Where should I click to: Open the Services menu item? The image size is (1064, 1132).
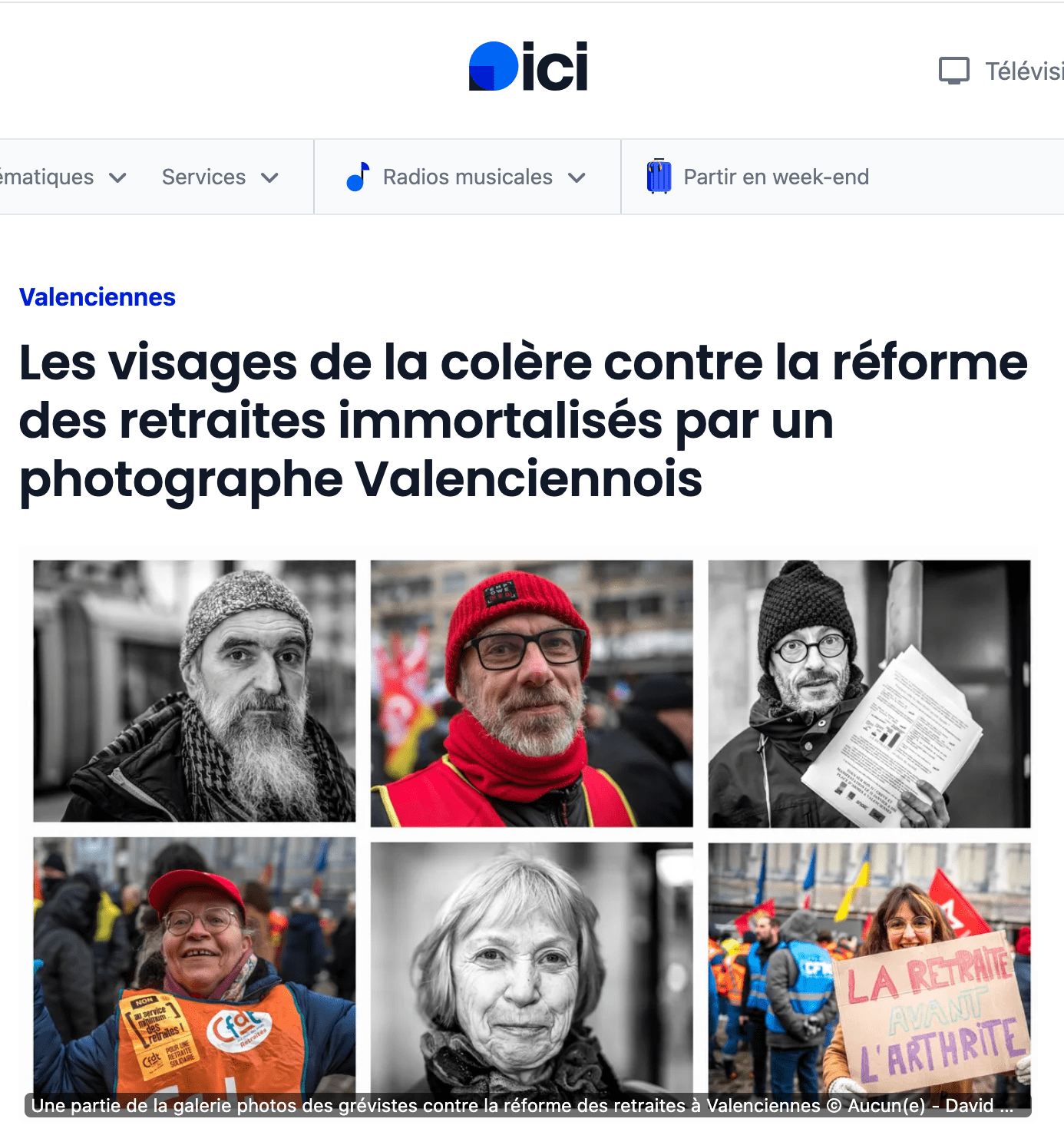coord(203,177)
